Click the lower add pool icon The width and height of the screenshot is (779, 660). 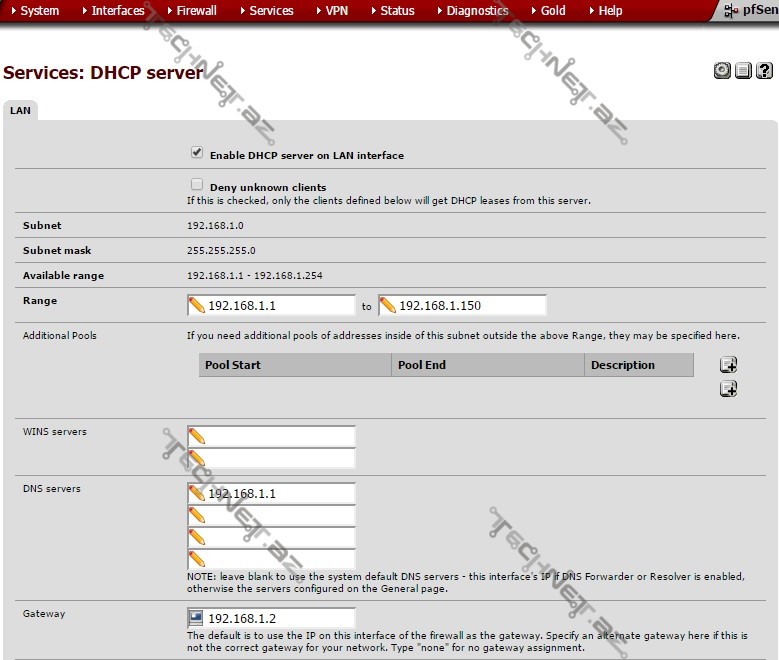tap(729, 389)
